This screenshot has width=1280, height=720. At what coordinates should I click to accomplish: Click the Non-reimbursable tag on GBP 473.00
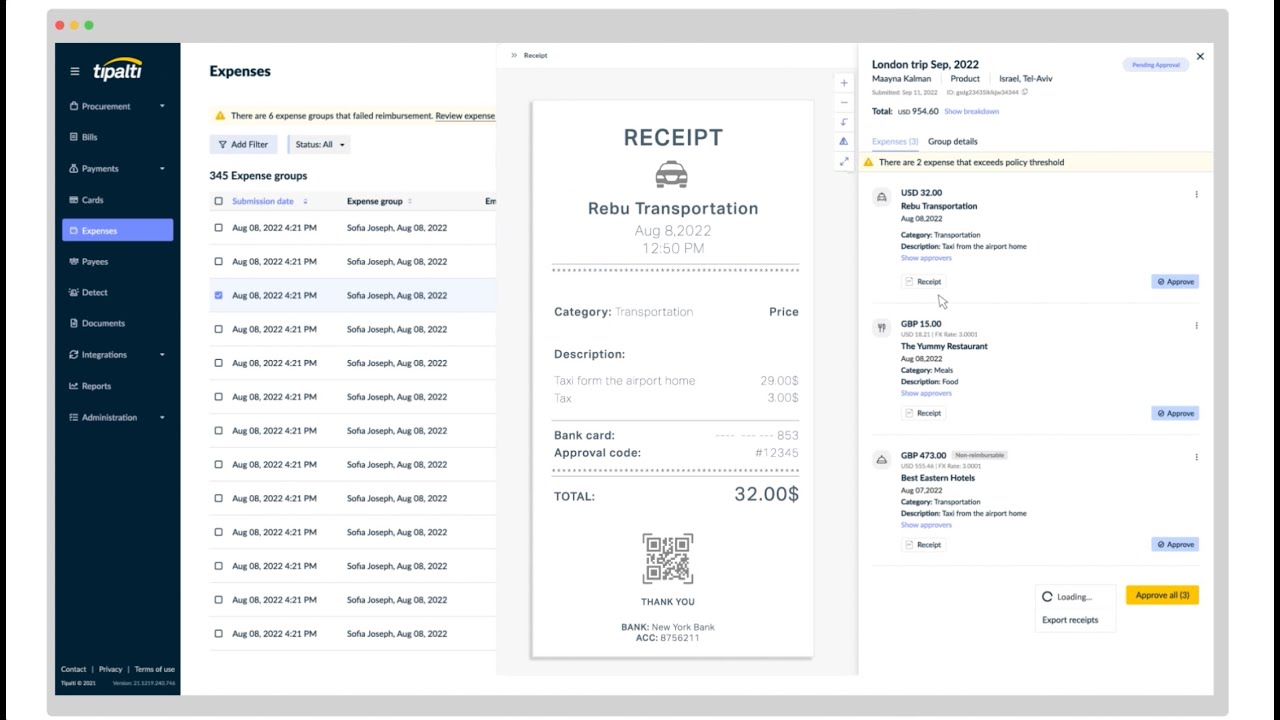[x=979, y=455]
